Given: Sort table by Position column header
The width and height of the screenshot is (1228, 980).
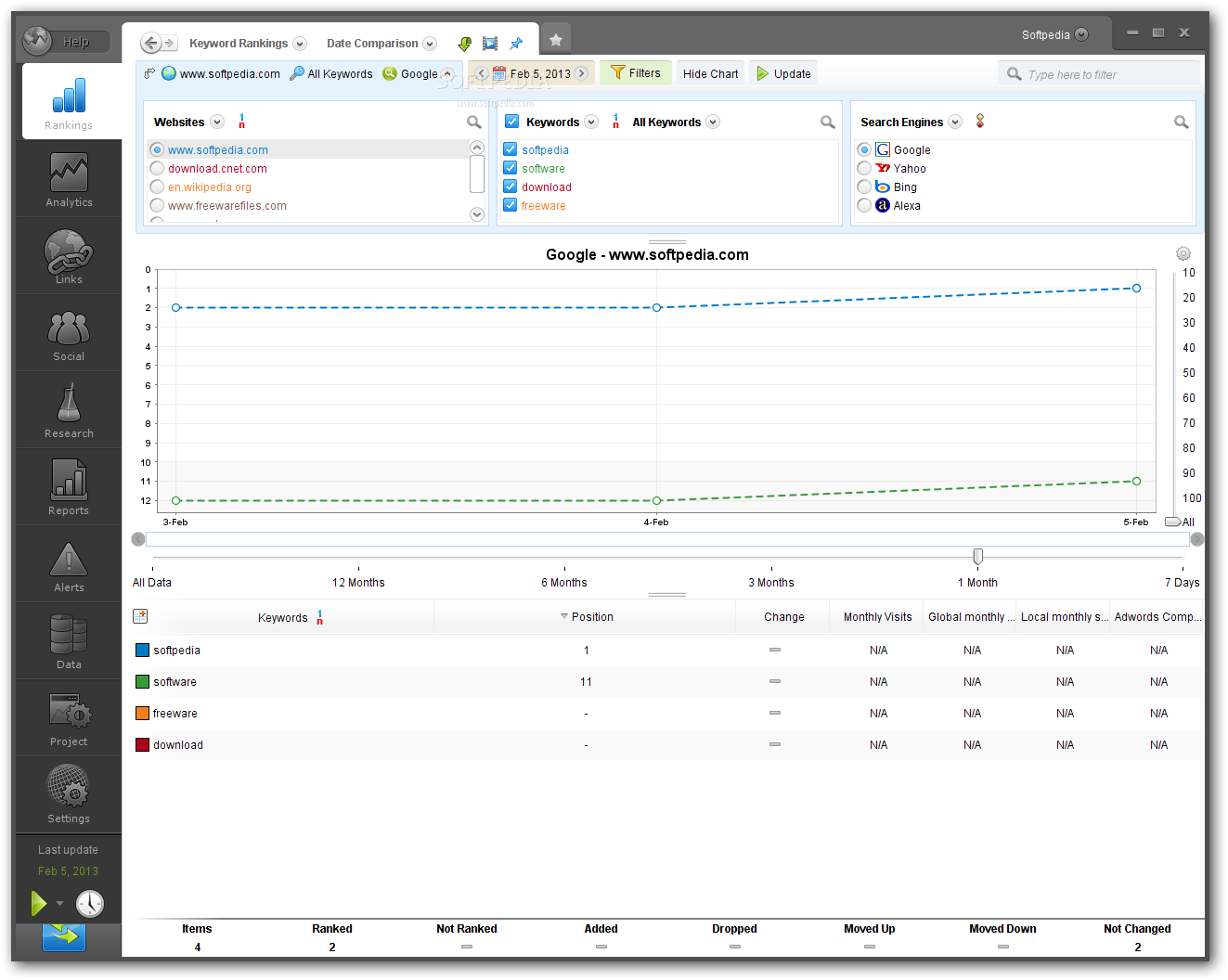Looking at the screenshot, I should point(586,616).
